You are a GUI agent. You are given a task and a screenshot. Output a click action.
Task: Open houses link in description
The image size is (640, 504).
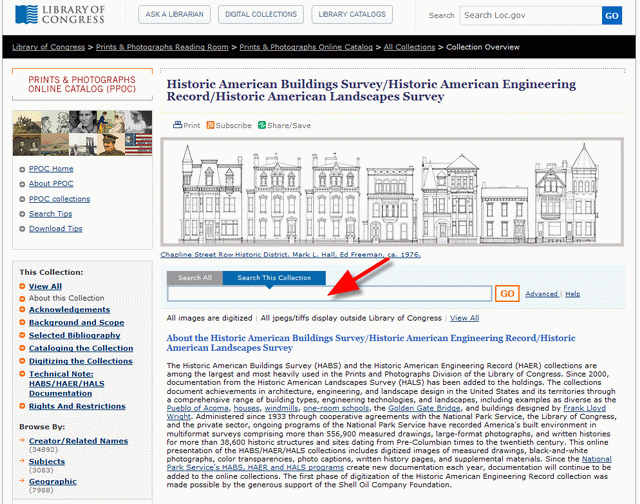click(x=247, y=408)
